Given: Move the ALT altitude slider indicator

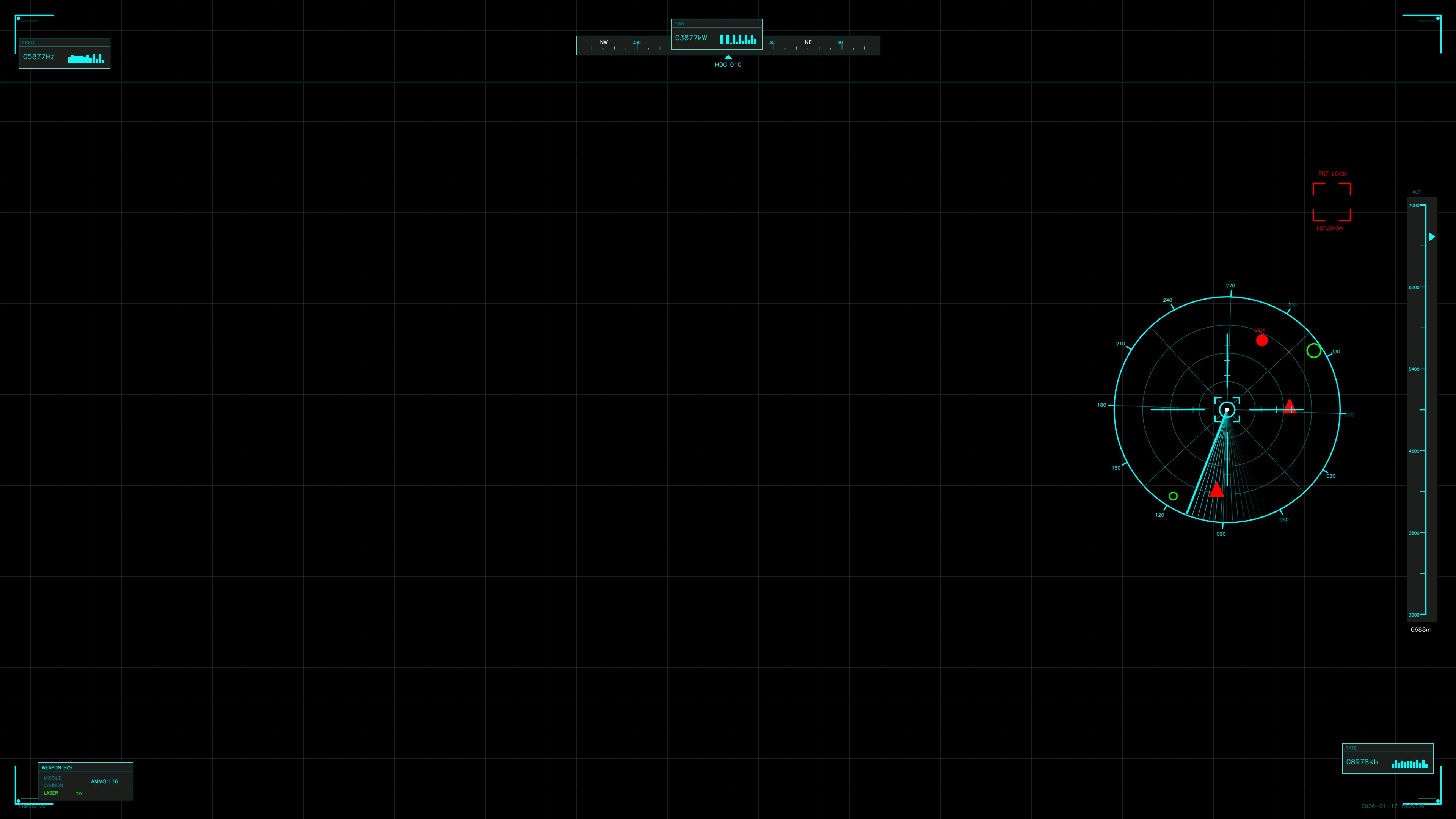Looking at the screenshot, I should click(1432, 237).
